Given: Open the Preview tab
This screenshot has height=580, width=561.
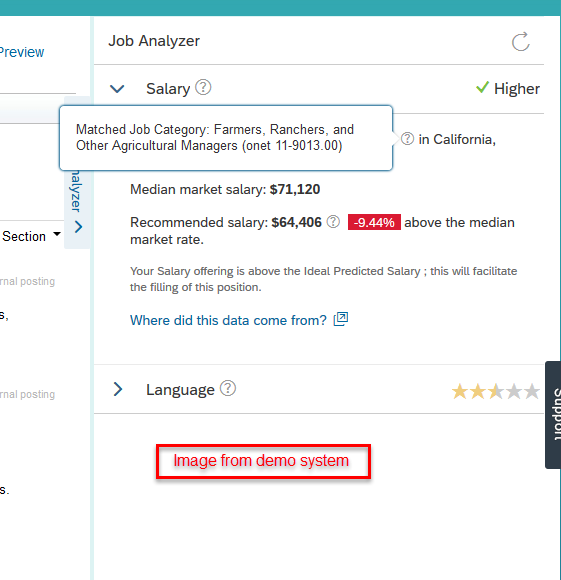Looking at the screenshot, I should click(x=21, y=52).
